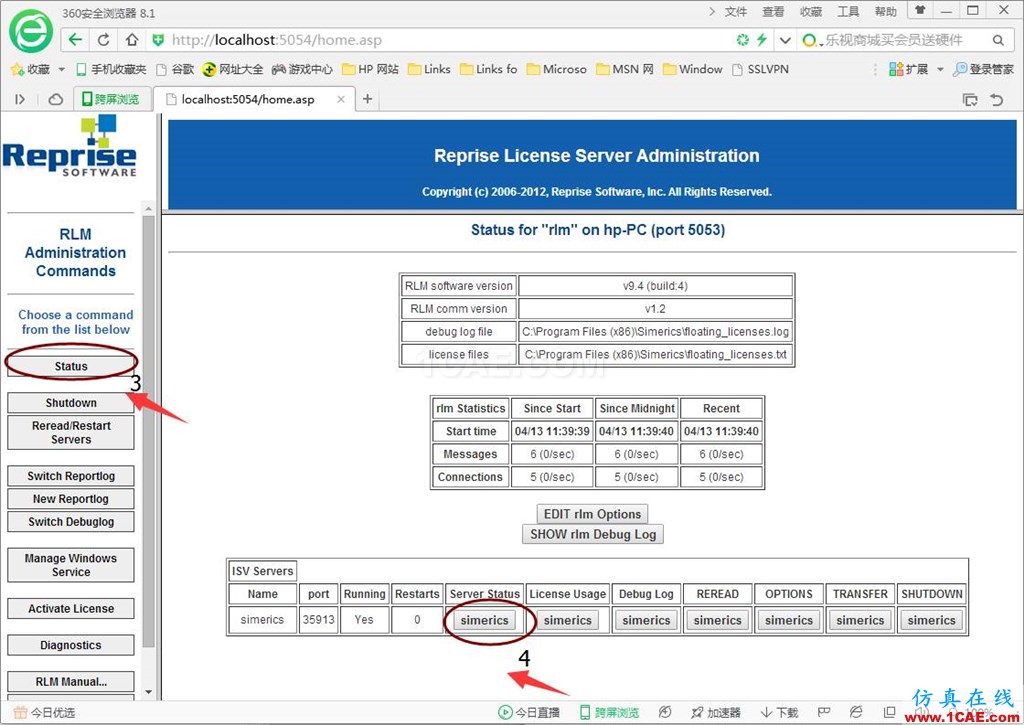The image size is (1024, 725).
Task: Open the HP bookmark folder
Action: tap(370, 69)
